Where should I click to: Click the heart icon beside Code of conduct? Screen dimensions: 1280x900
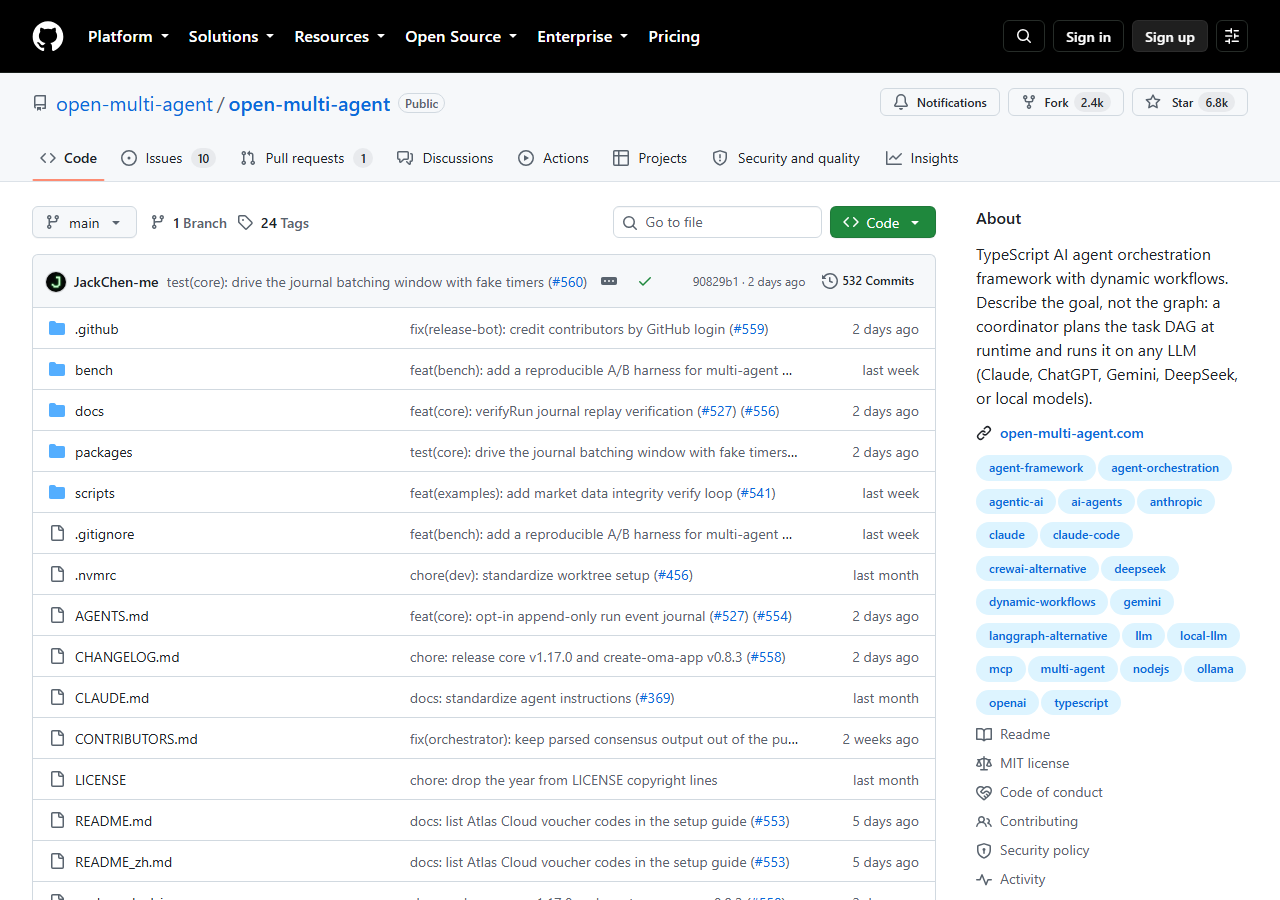(984, 792)
